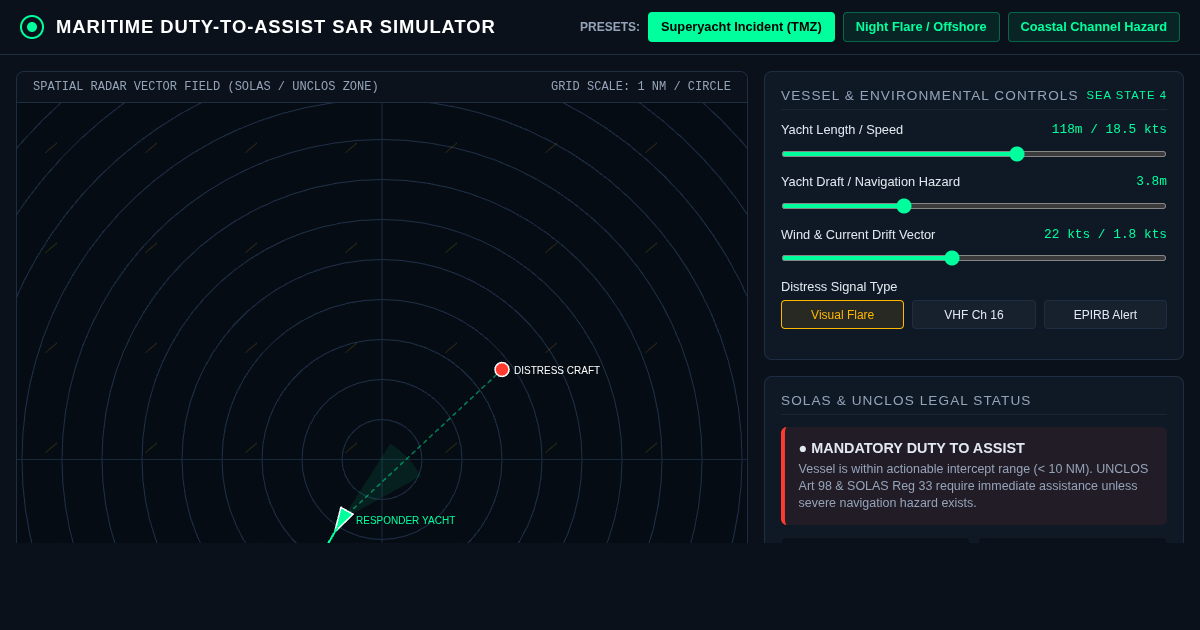The height and width of the screenshot is (630, 1200).
Task: Click the RESPONDER YACHT label
Action: click(x=405, y=520)
